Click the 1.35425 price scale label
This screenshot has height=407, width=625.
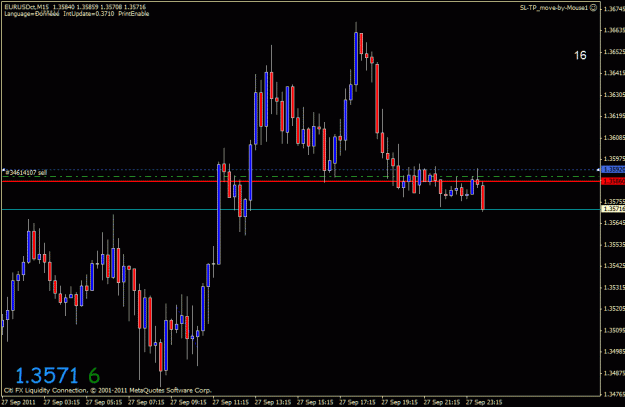tap(614, 265)
